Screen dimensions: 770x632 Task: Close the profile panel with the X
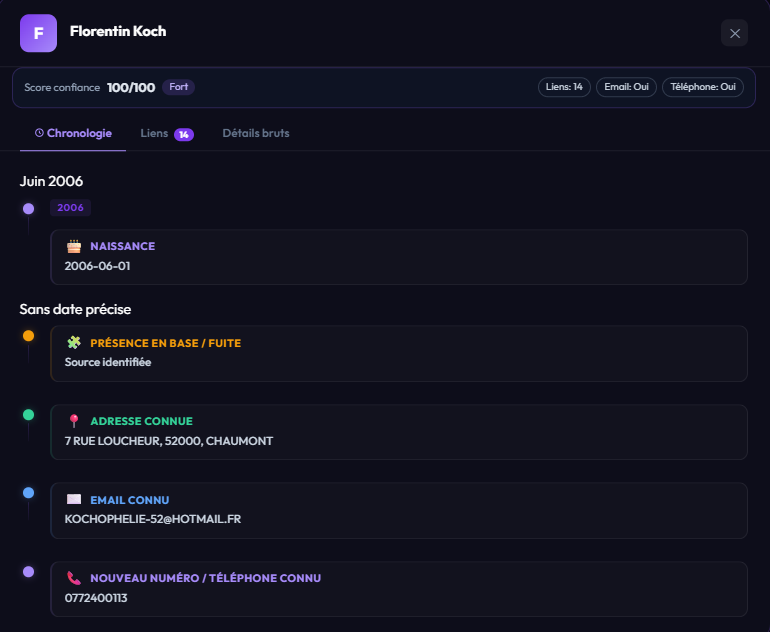(735, 33)
